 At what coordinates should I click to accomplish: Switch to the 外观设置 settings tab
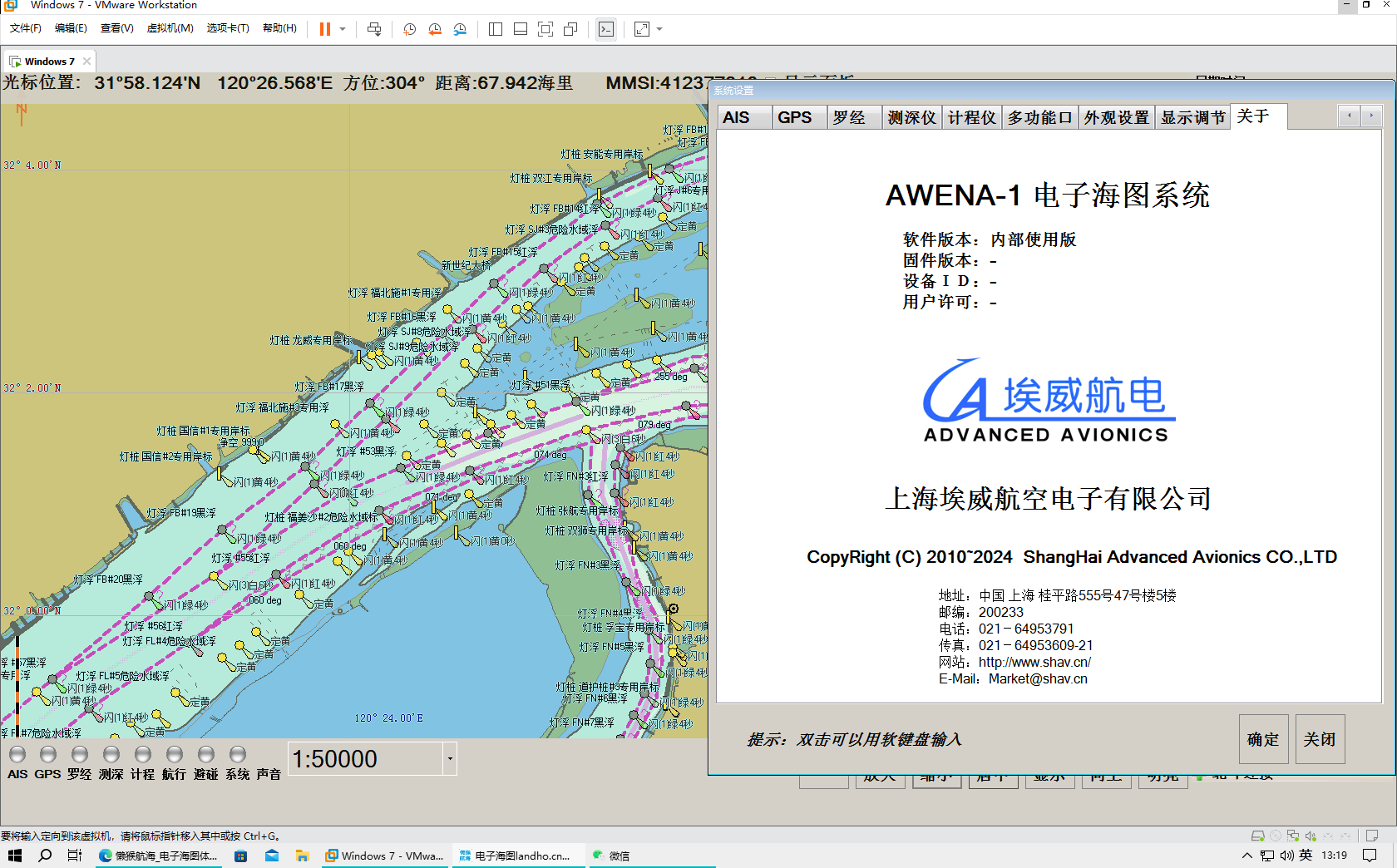tap(1117, 117)
